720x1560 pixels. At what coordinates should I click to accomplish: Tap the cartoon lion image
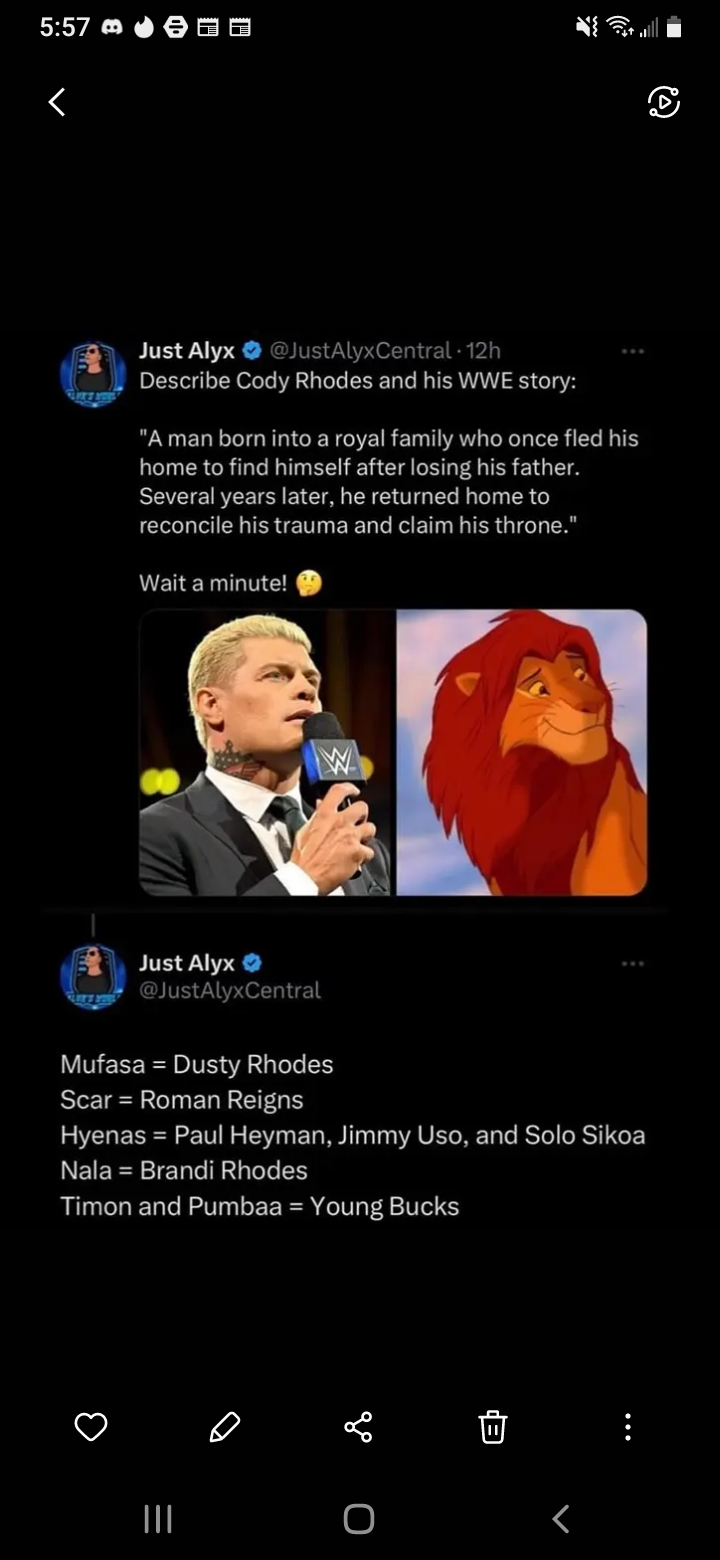pyautogui.click(x=522, y=752)
